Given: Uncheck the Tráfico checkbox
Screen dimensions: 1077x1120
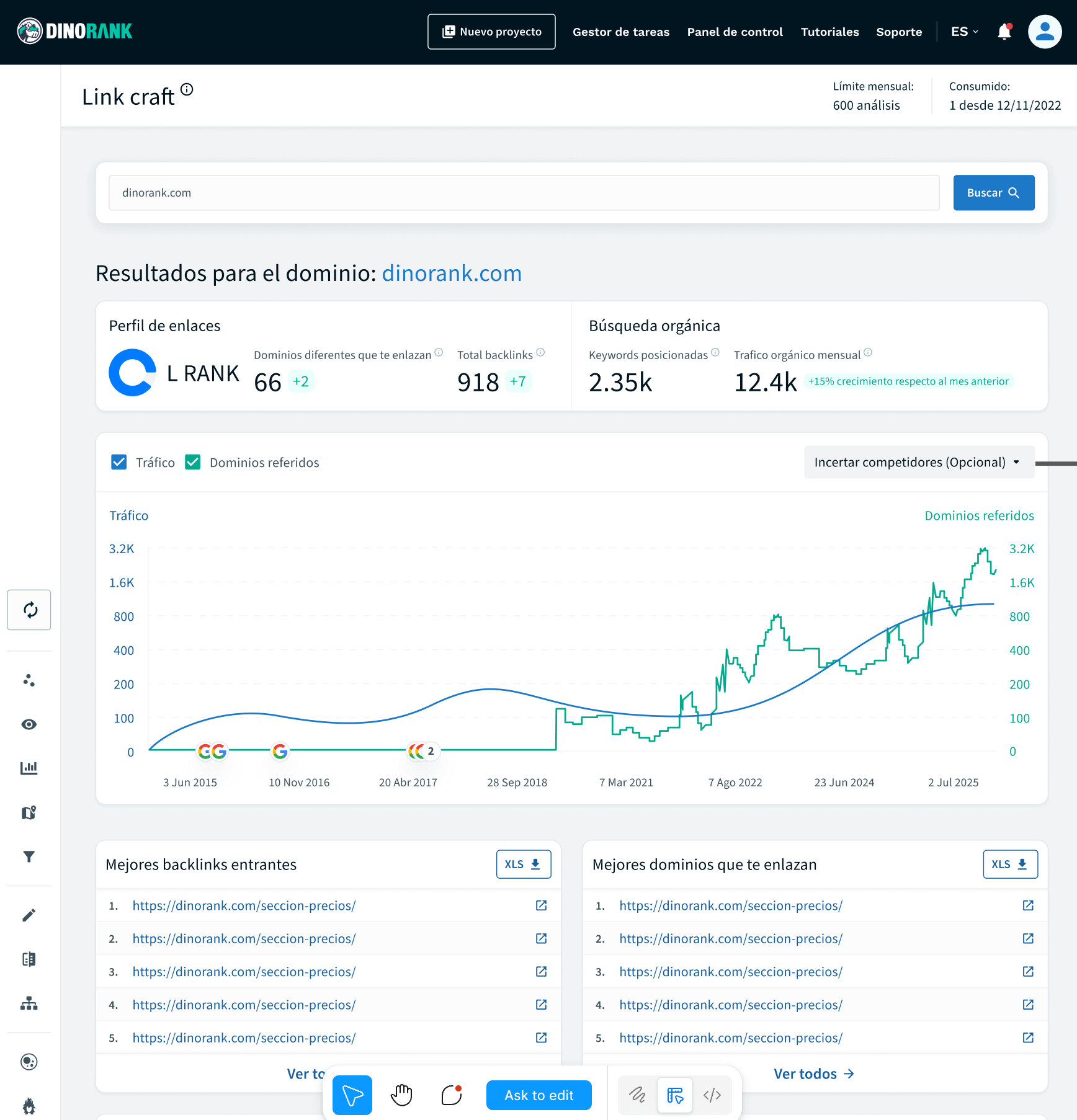Looking at the screenshot, I should coord(119,462).
